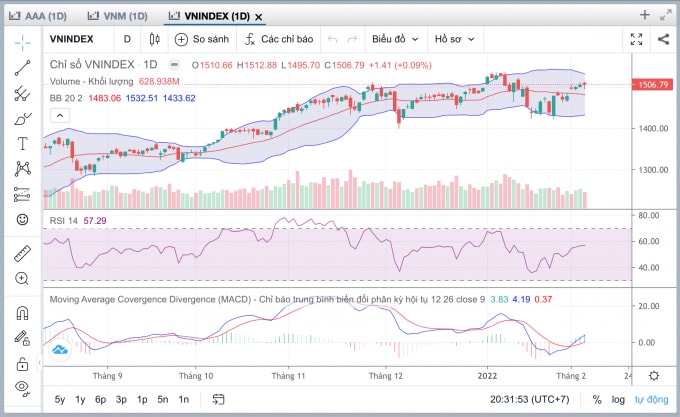Click the share chart icon
This screenshot has width=680, height=417.
tap(663, 39)
